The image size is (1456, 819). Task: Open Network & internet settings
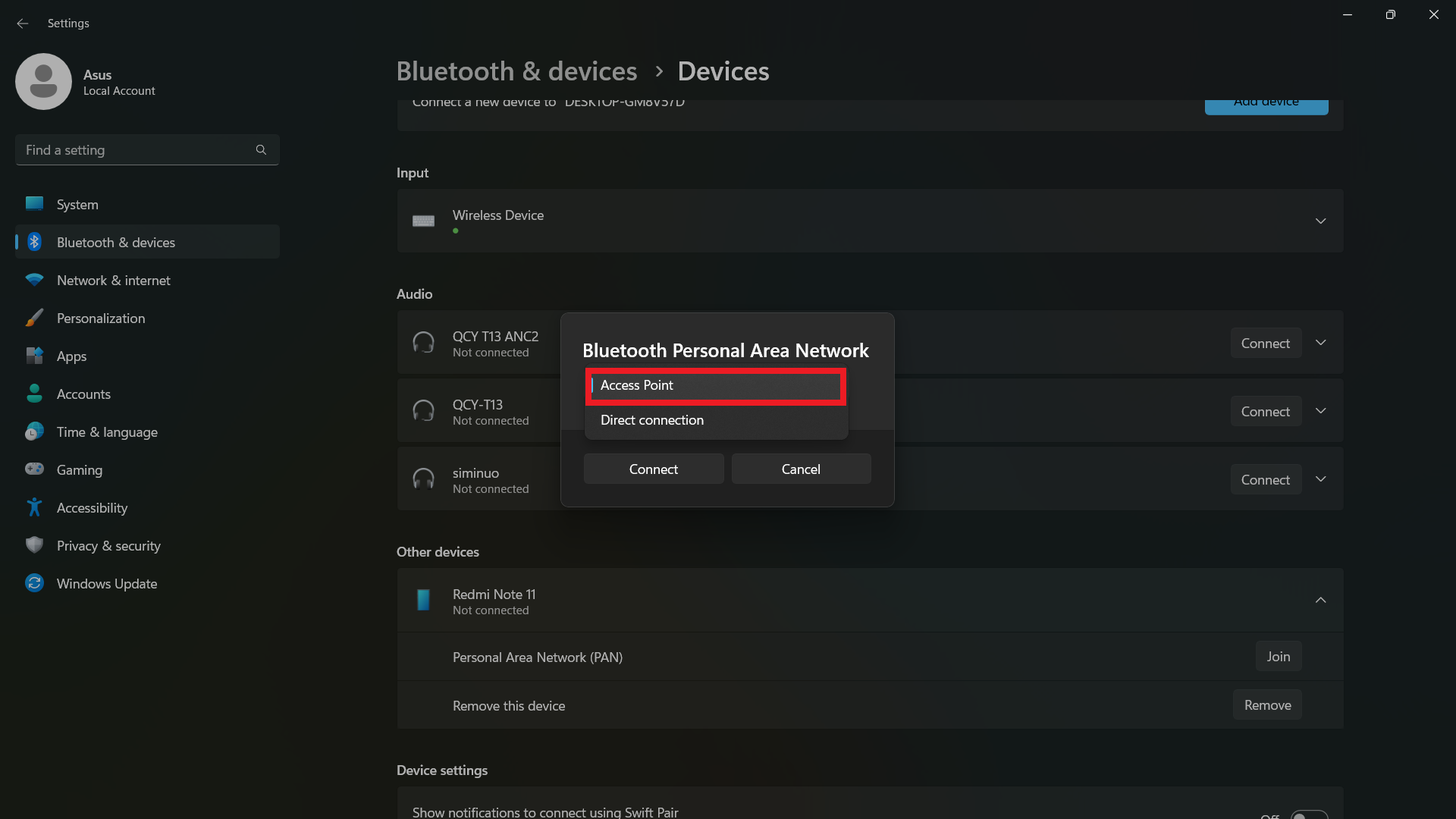tap(147, 280)
